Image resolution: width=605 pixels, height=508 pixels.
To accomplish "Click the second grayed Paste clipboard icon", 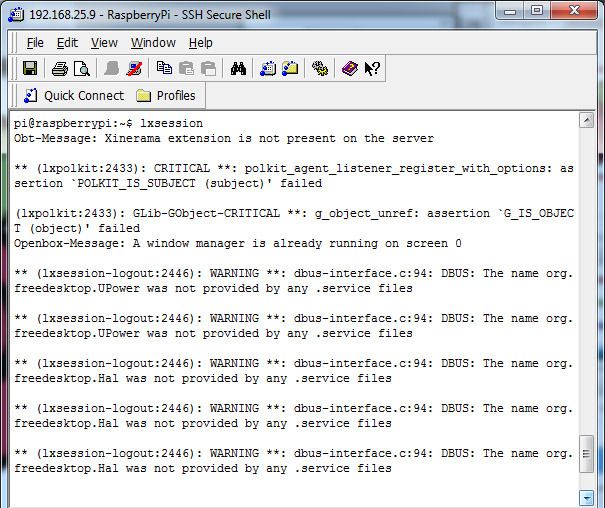I will [x=208, y=69].
